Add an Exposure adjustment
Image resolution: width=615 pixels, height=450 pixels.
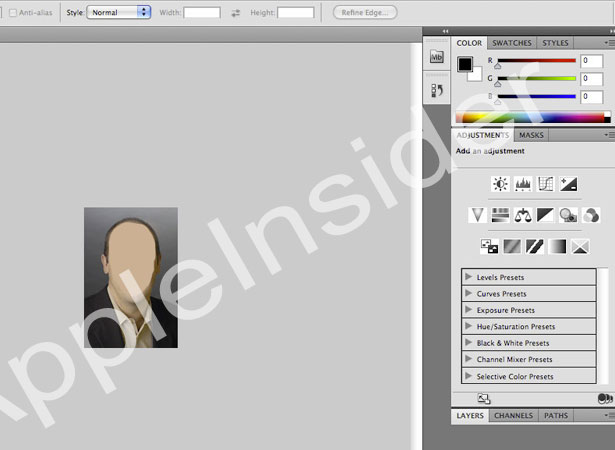click(x=568, y=184)
